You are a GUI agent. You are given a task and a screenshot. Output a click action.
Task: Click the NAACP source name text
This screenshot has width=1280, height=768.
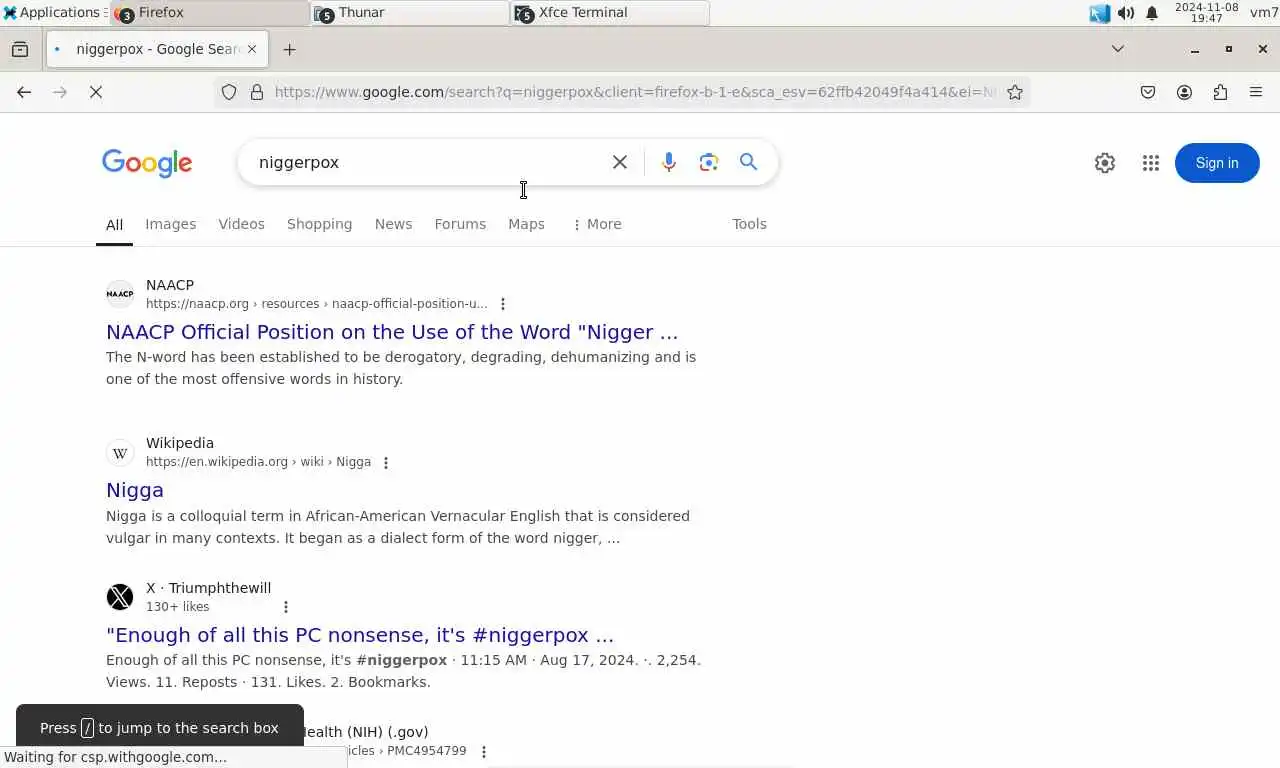tap(170, 285)
